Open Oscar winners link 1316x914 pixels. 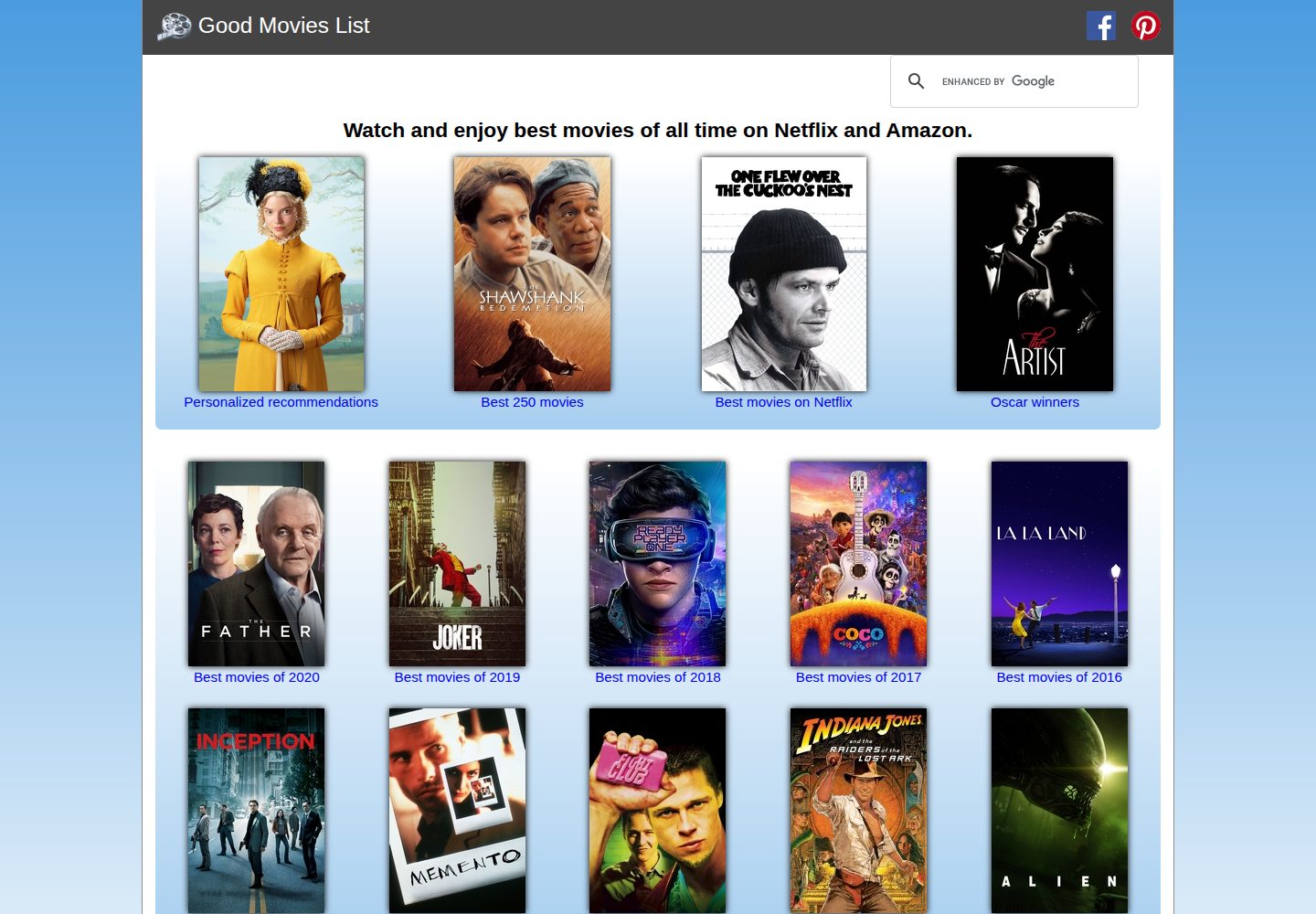pos(1035,402)
